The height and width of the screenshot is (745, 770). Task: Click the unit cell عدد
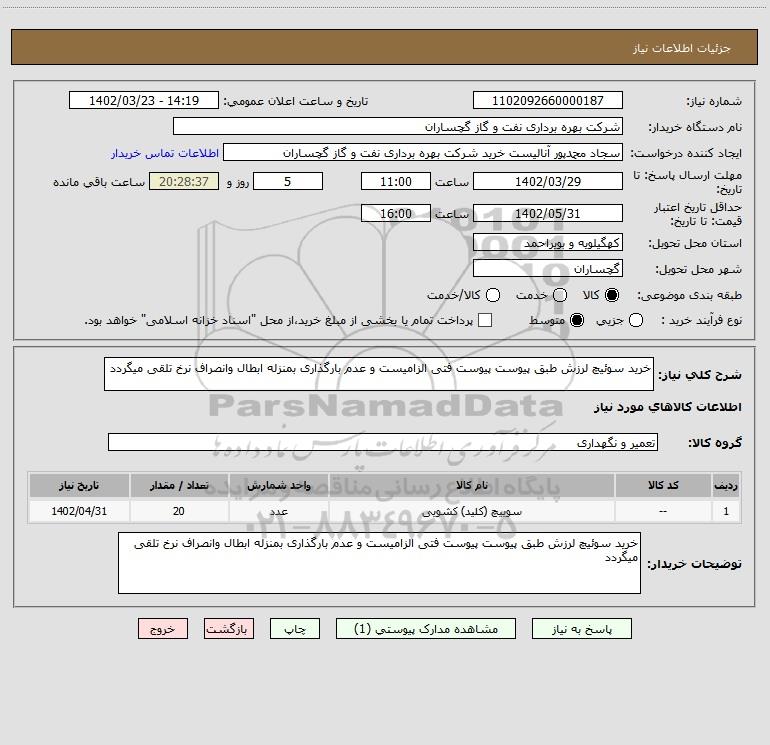click(x=278, y=511)
